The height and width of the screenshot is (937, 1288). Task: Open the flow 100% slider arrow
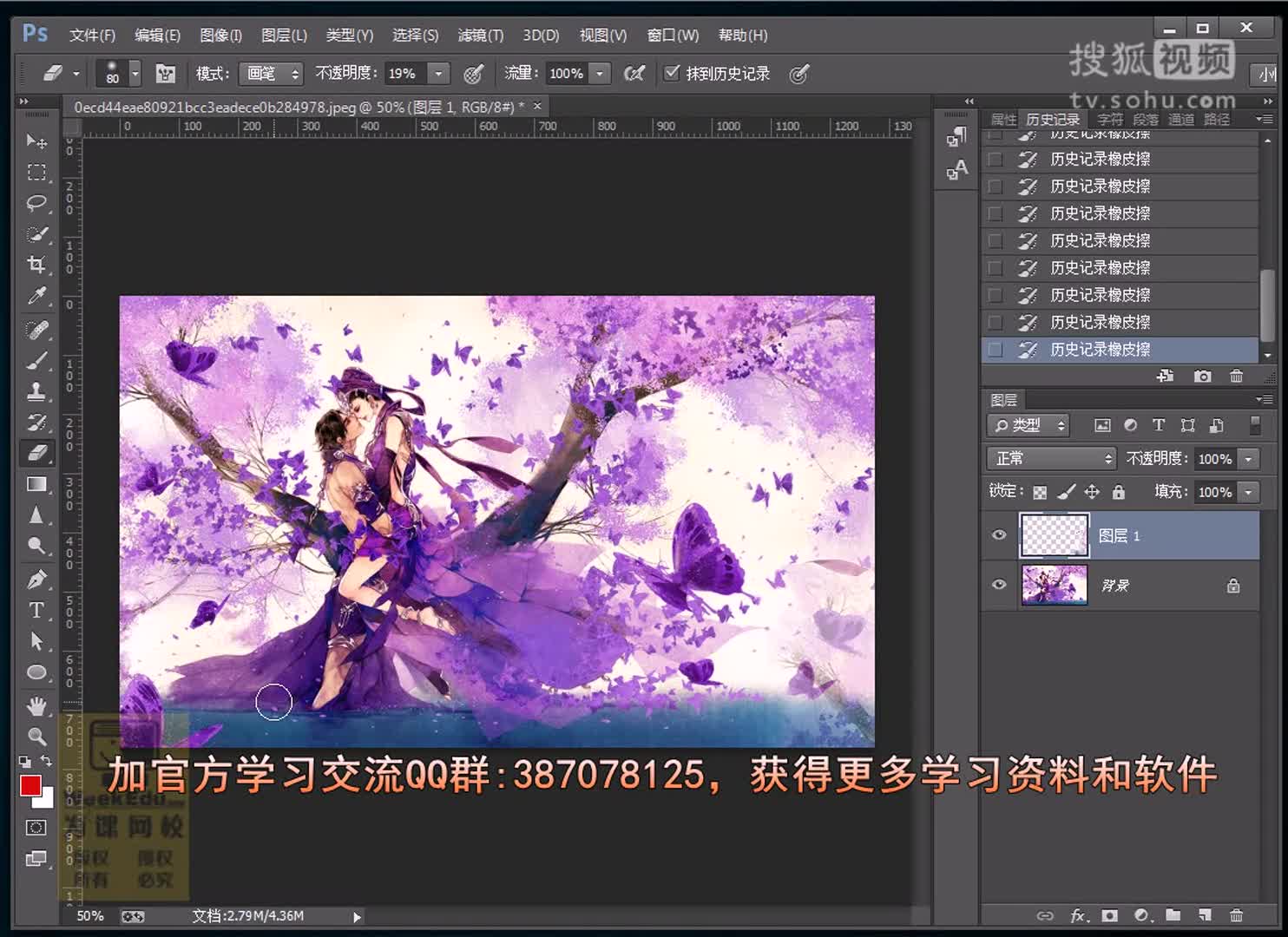coord(600,74)
